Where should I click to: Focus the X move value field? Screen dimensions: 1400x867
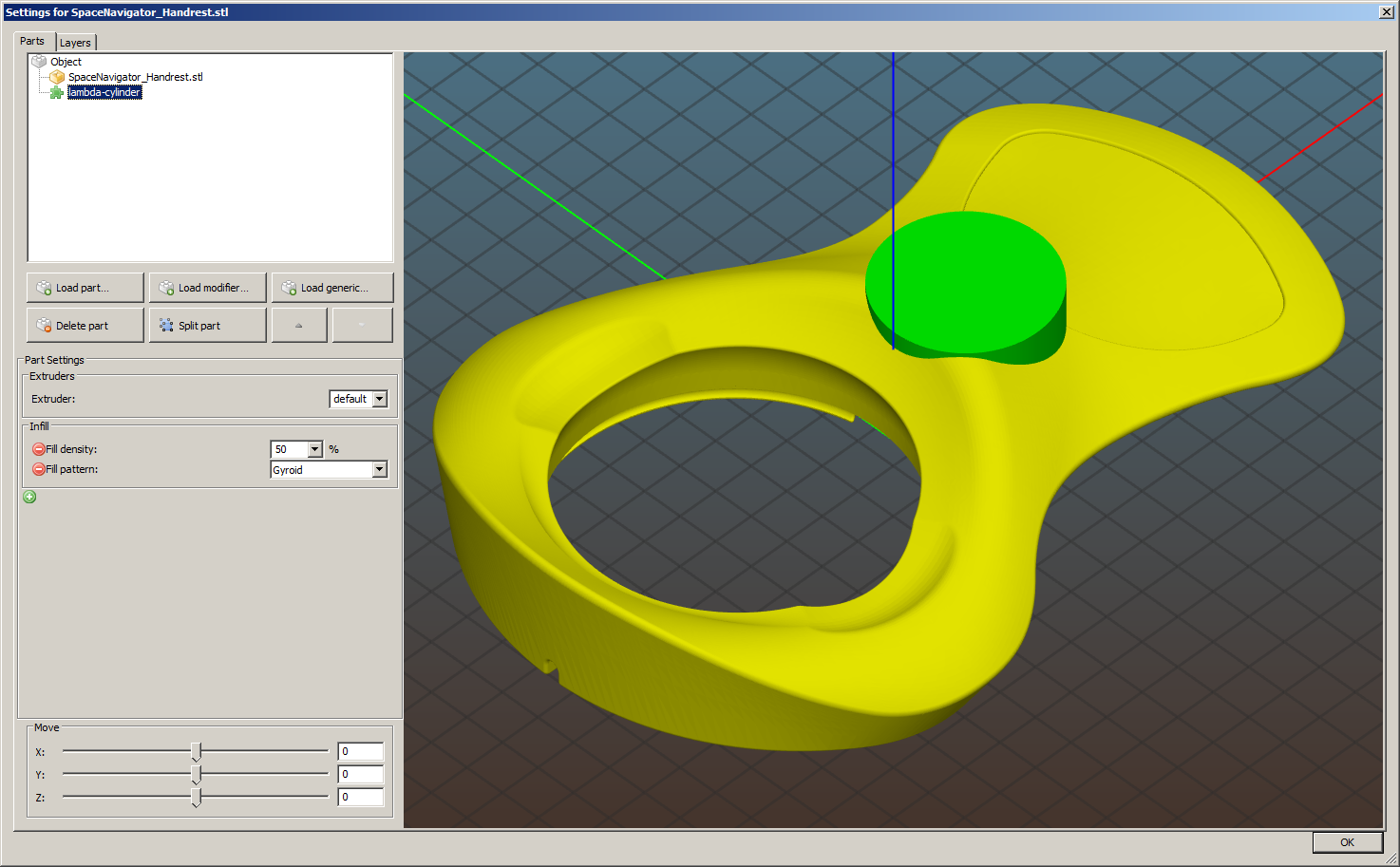pyautogui.click(x=361, y=751)
